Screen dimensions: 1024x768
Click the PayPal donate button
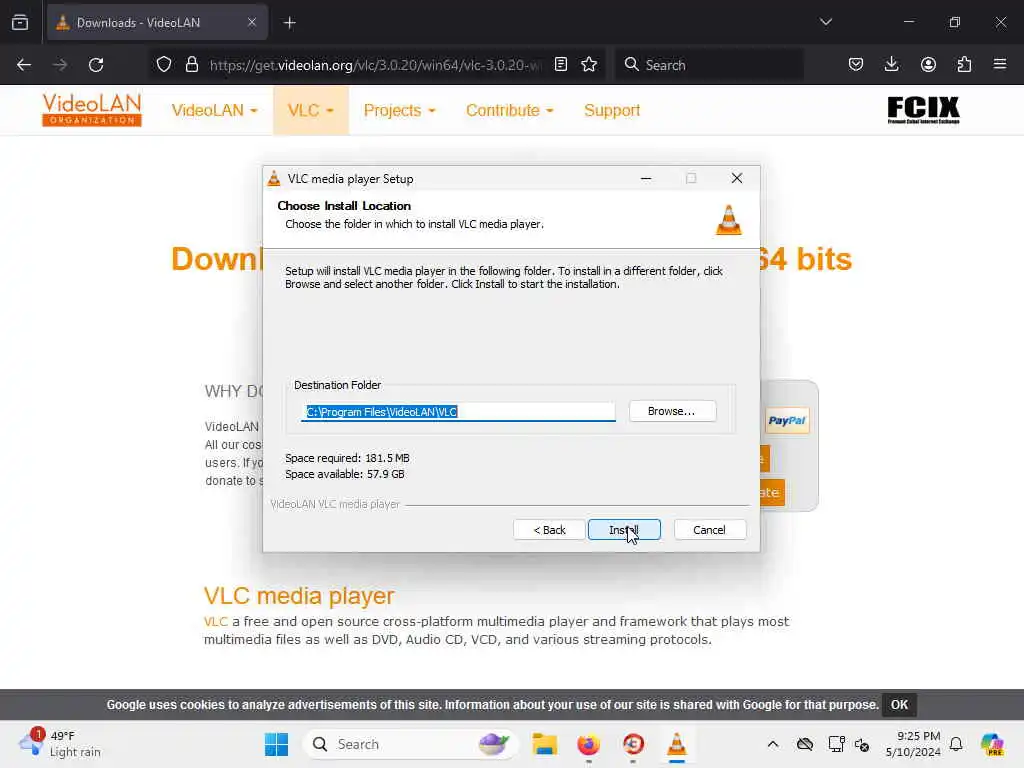pyautogui.click(x=787, y=421)
